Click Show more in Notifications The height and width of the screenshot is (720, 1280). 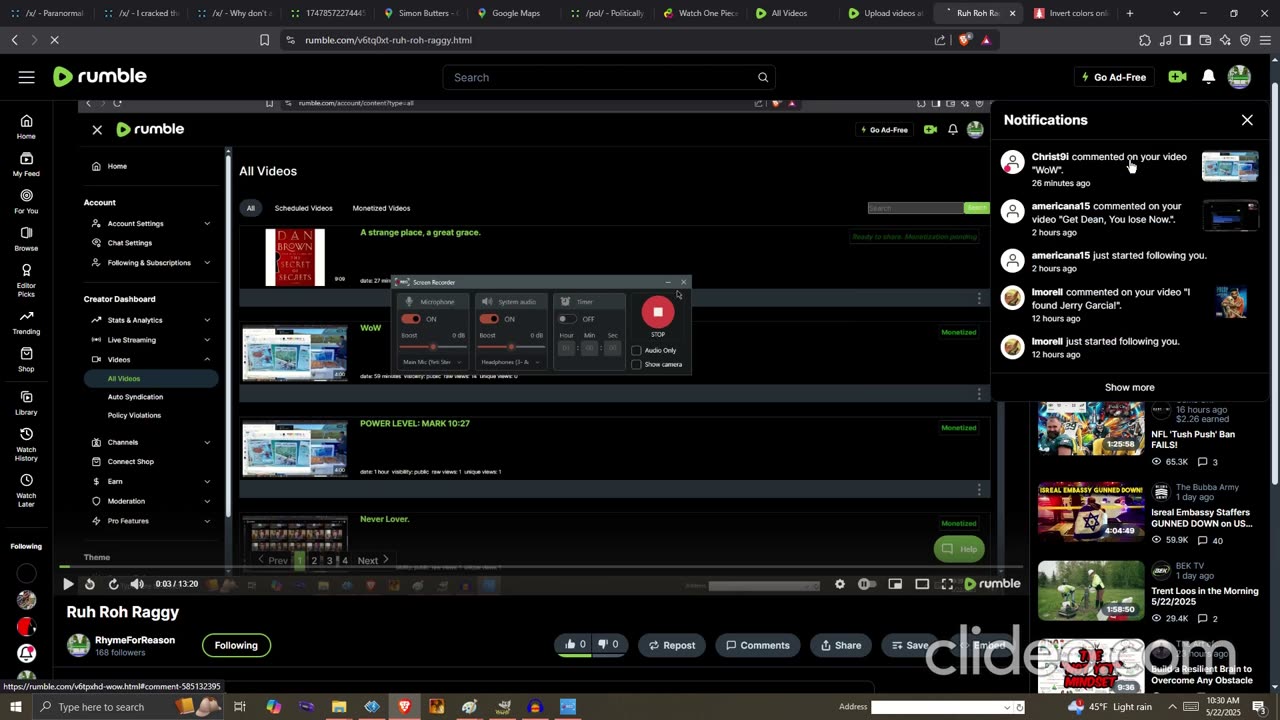coord(1130,387)
